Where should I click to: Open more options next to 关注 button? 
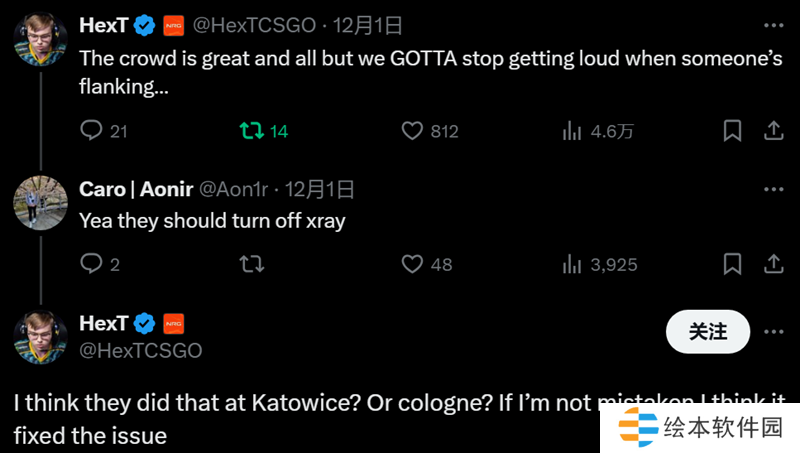pos(773,332)
